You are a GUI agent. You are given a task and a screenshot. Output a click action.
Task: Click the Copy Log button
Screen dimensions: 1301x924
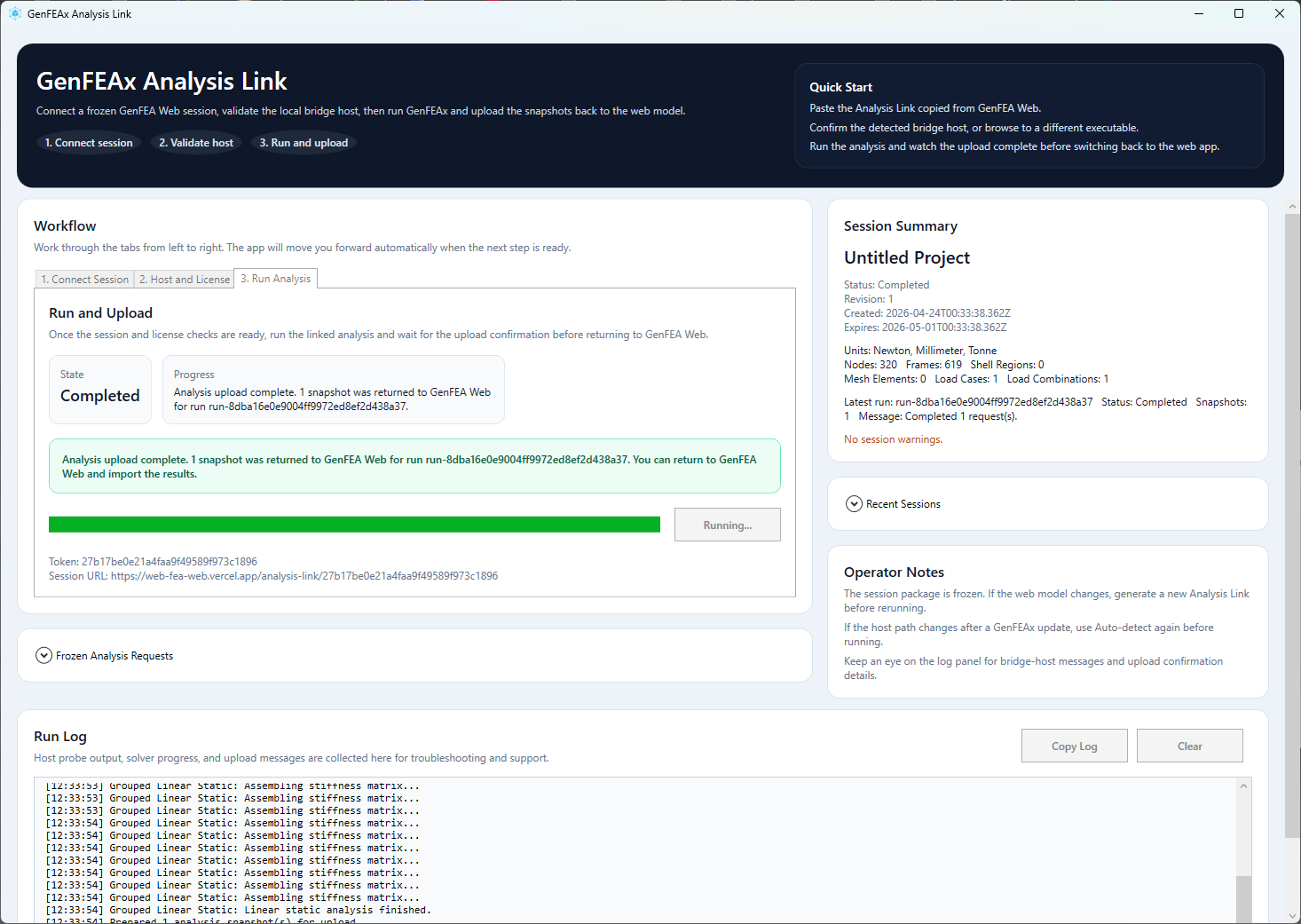tap(1074, 746)
